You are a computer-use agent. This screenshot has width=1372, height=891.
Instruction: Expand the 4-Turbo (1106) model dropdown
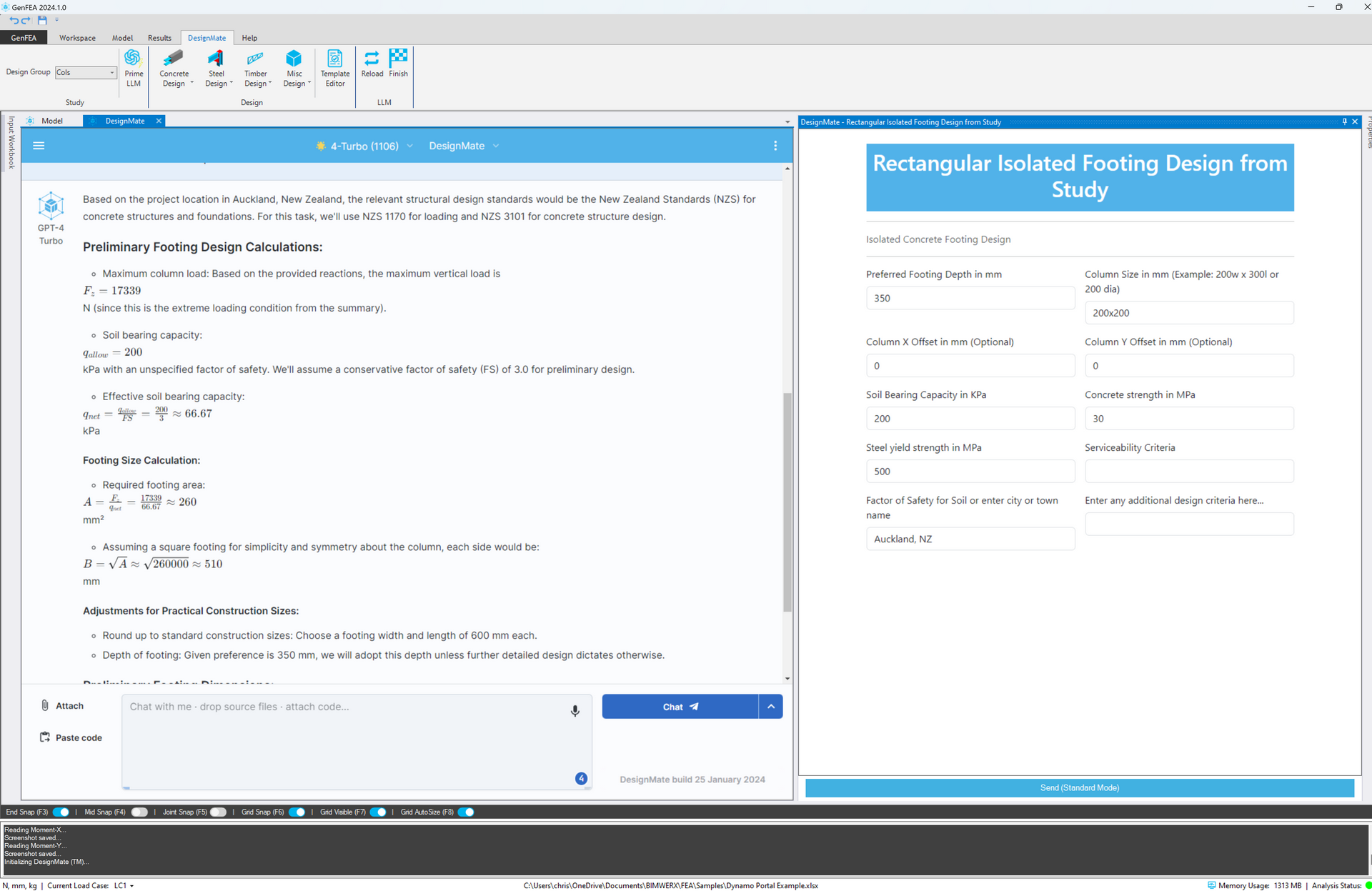(364, 146)
